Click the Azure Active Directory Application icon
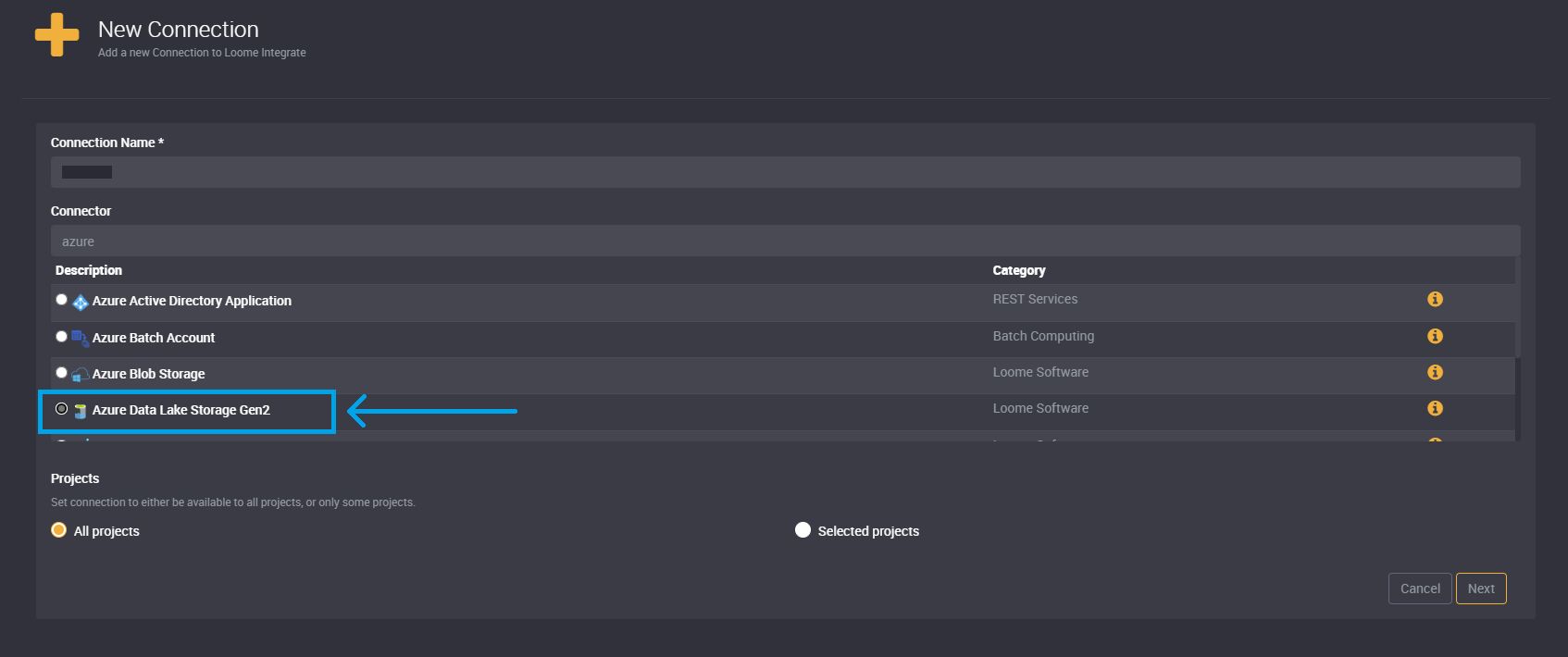The image size is (1568, 657). 81,302
